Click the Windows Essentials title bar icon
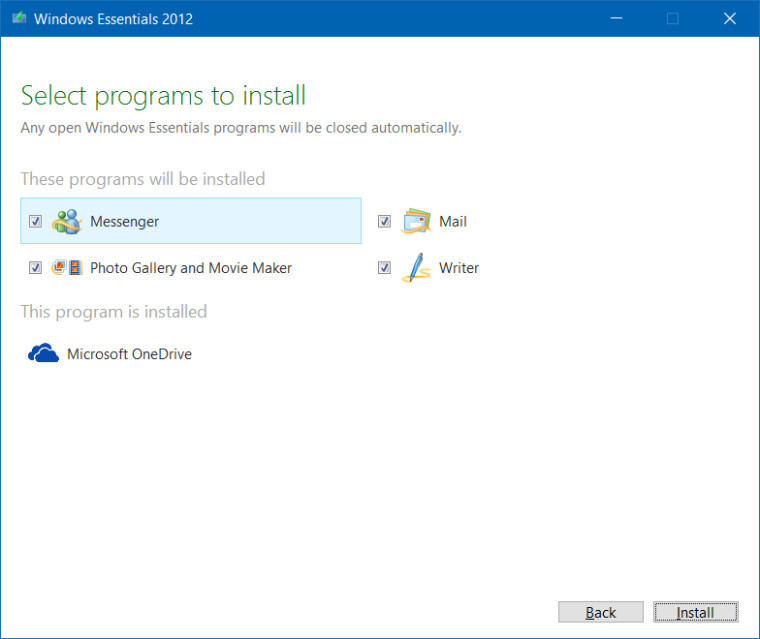This screenshot has height=639, width=760. click(18, 19)
